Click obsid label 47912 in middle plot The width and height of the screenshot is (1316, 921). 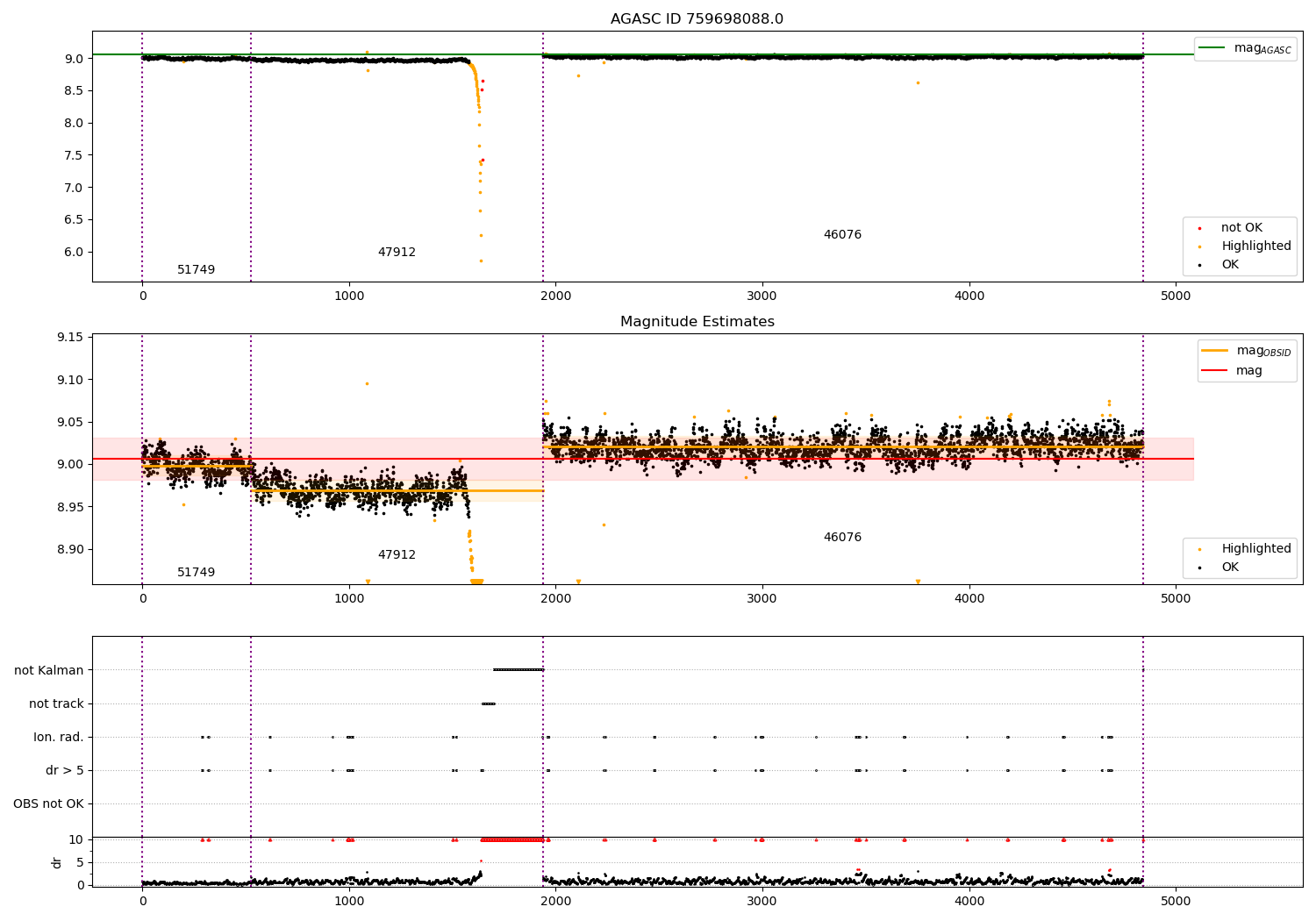click(x=397, y=555)
